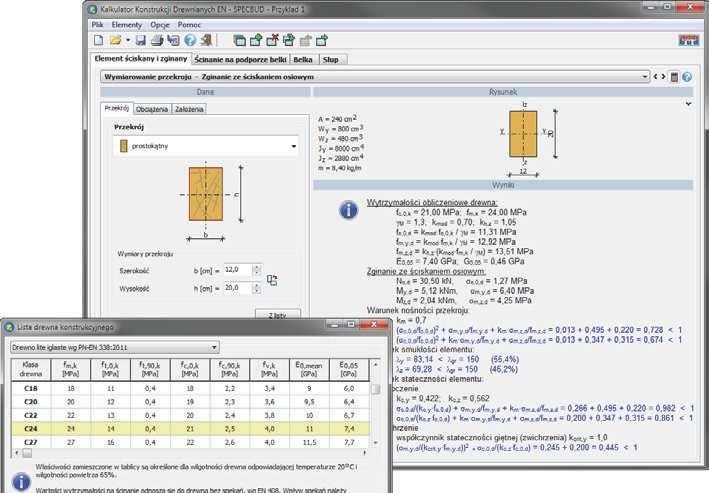Click the Dane panel header
709x493 pixels.
point(205,92)
